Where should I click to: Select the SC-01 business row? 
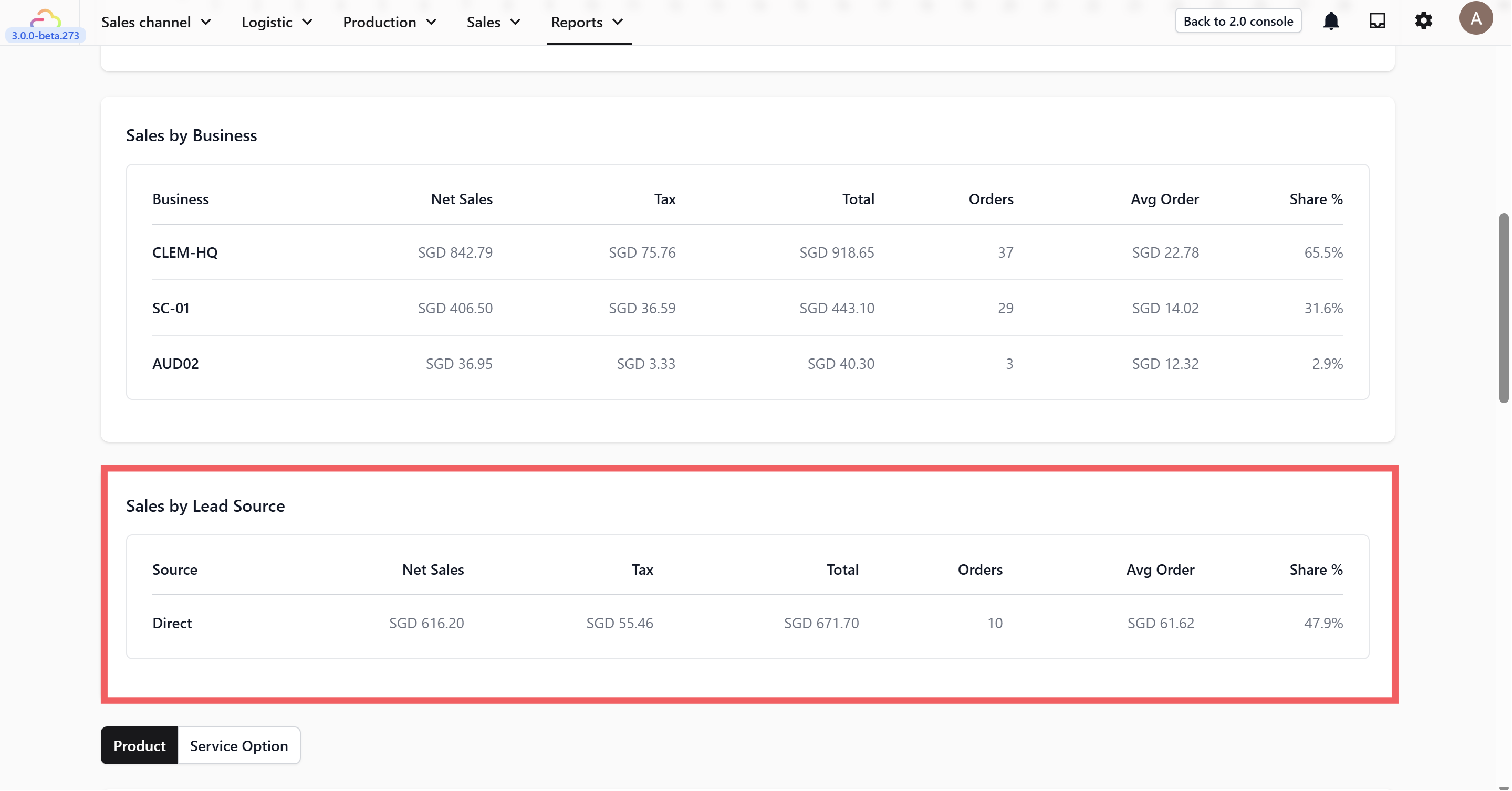(x=747, y=308)
